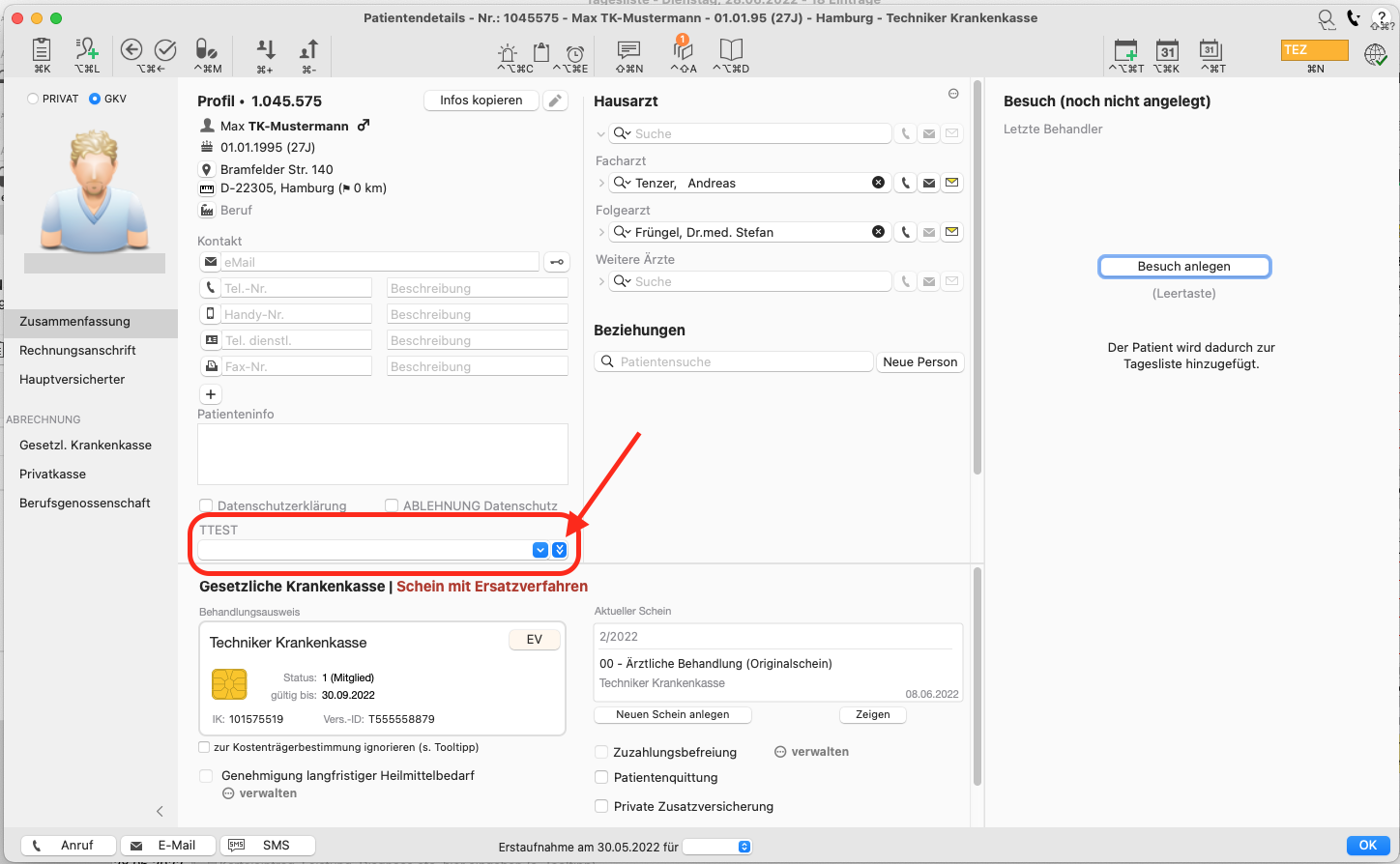Select Zusammenfassung in the sidebar
The height and width of the screenshot is (864, 1400).
point(89,322)
